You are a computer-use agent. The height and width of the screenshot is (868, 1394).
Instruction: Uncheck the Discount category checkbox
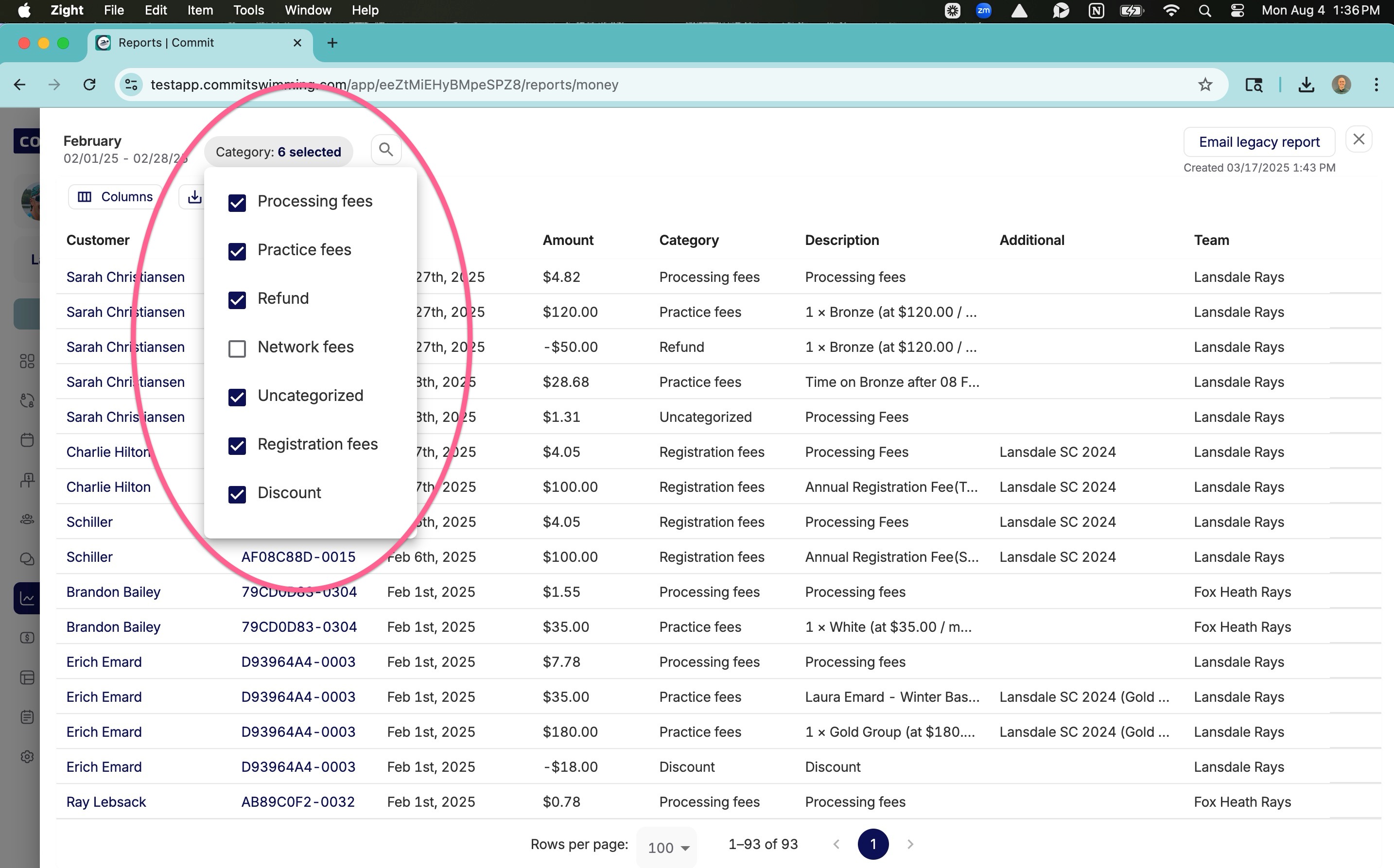[237, 494]
